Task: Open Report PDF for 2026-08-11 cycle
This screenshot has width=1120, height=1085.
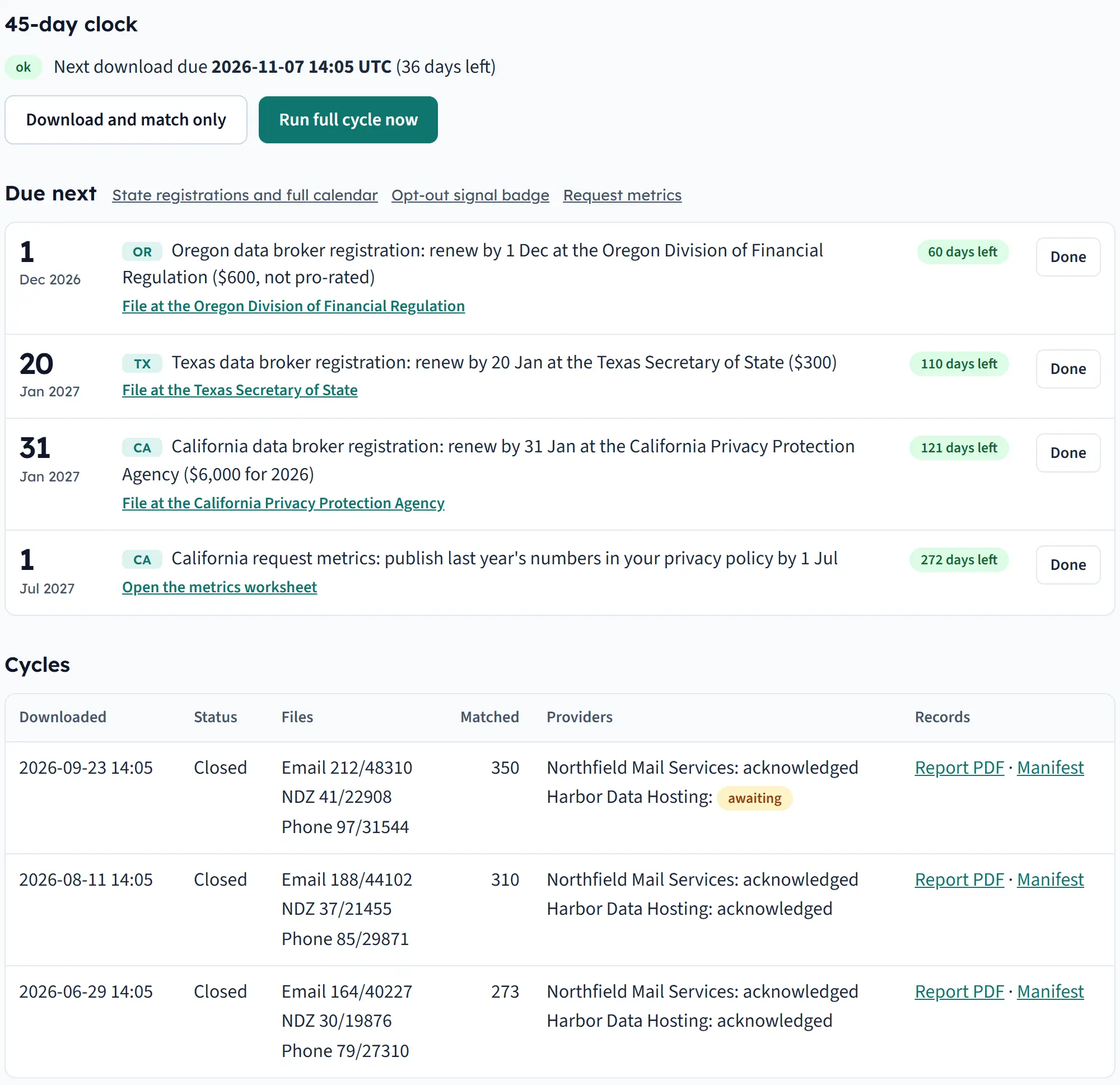Action: click(x=959, y=880)
